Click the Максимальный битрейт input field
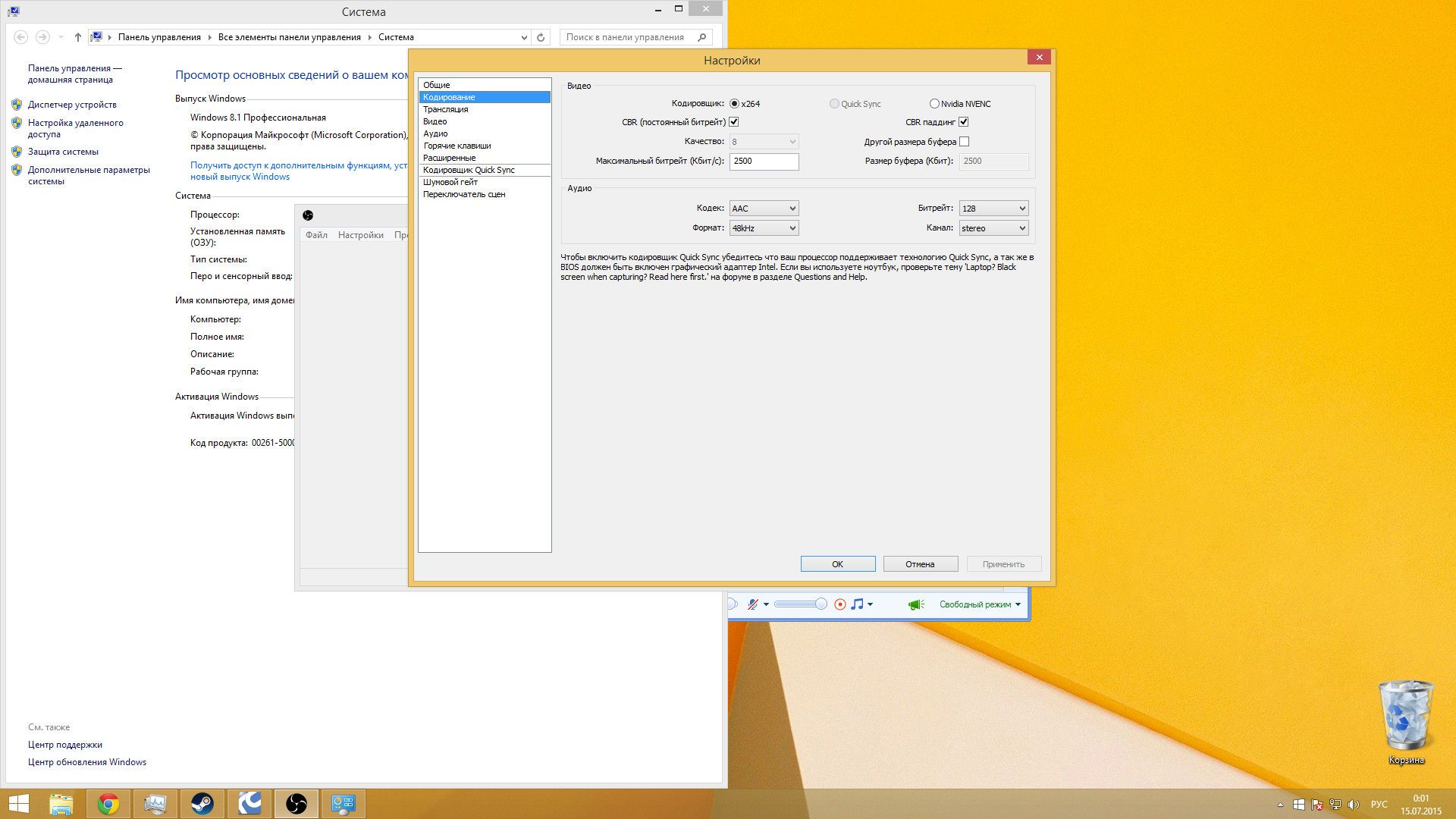Viewport: 1456px width, 819px height. click(x=764, y=162)
